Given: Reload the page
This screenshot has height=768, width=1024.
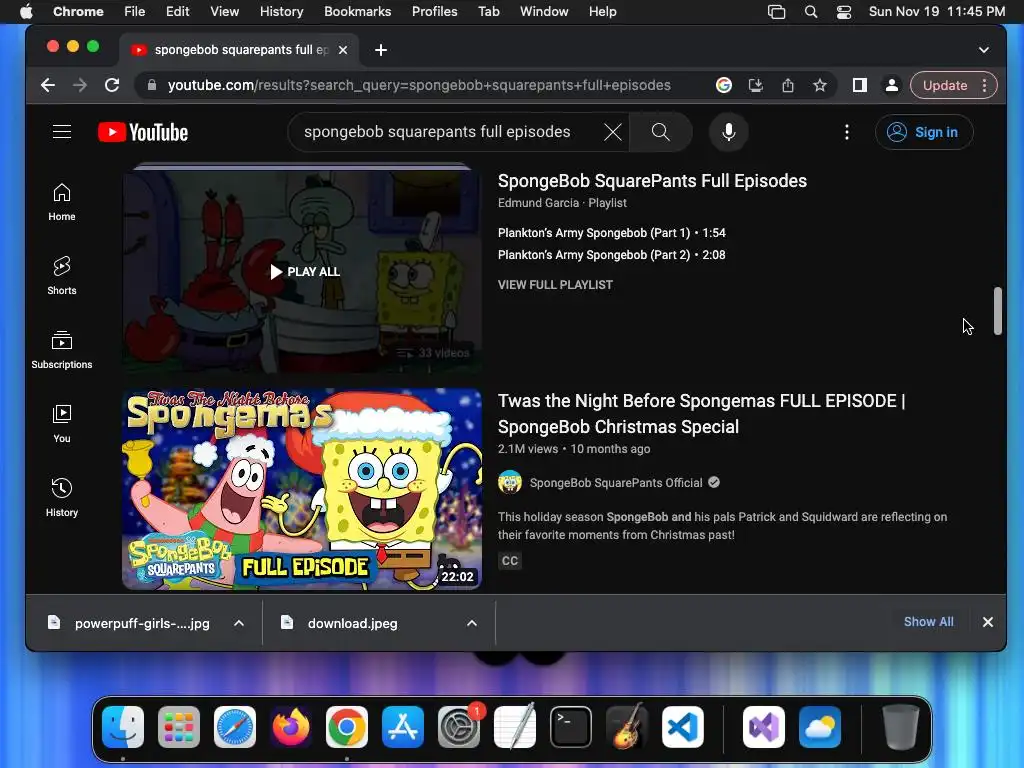Looking at the screenshot, I should click(x=112, y=85).
